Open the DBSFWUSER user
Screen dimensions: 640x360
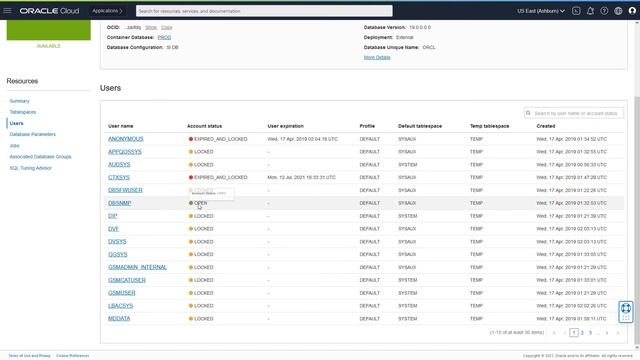(x=125, y=190)
